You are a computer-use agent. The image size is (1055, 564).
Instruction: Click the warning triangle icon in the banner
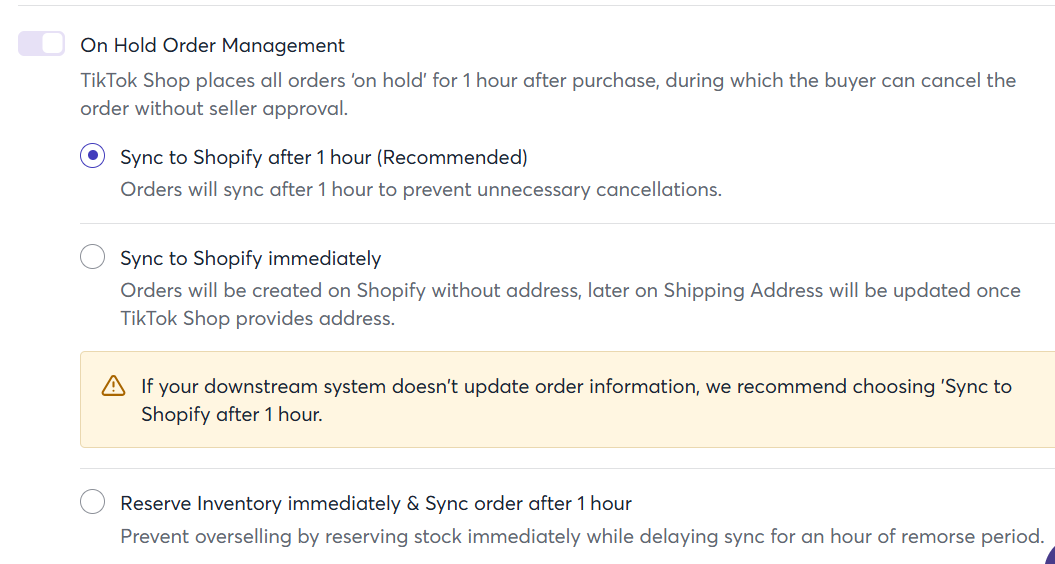pos(113,386)
